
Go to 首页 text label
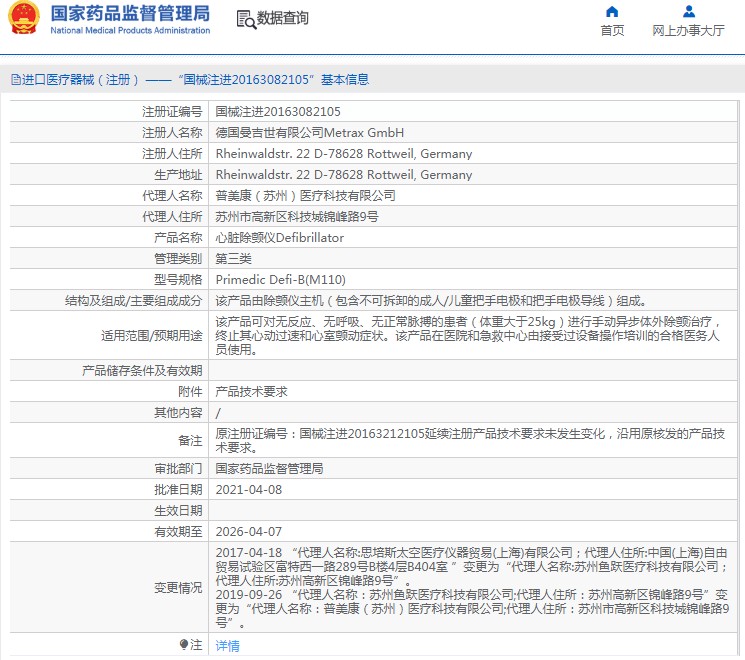(612, 31)
